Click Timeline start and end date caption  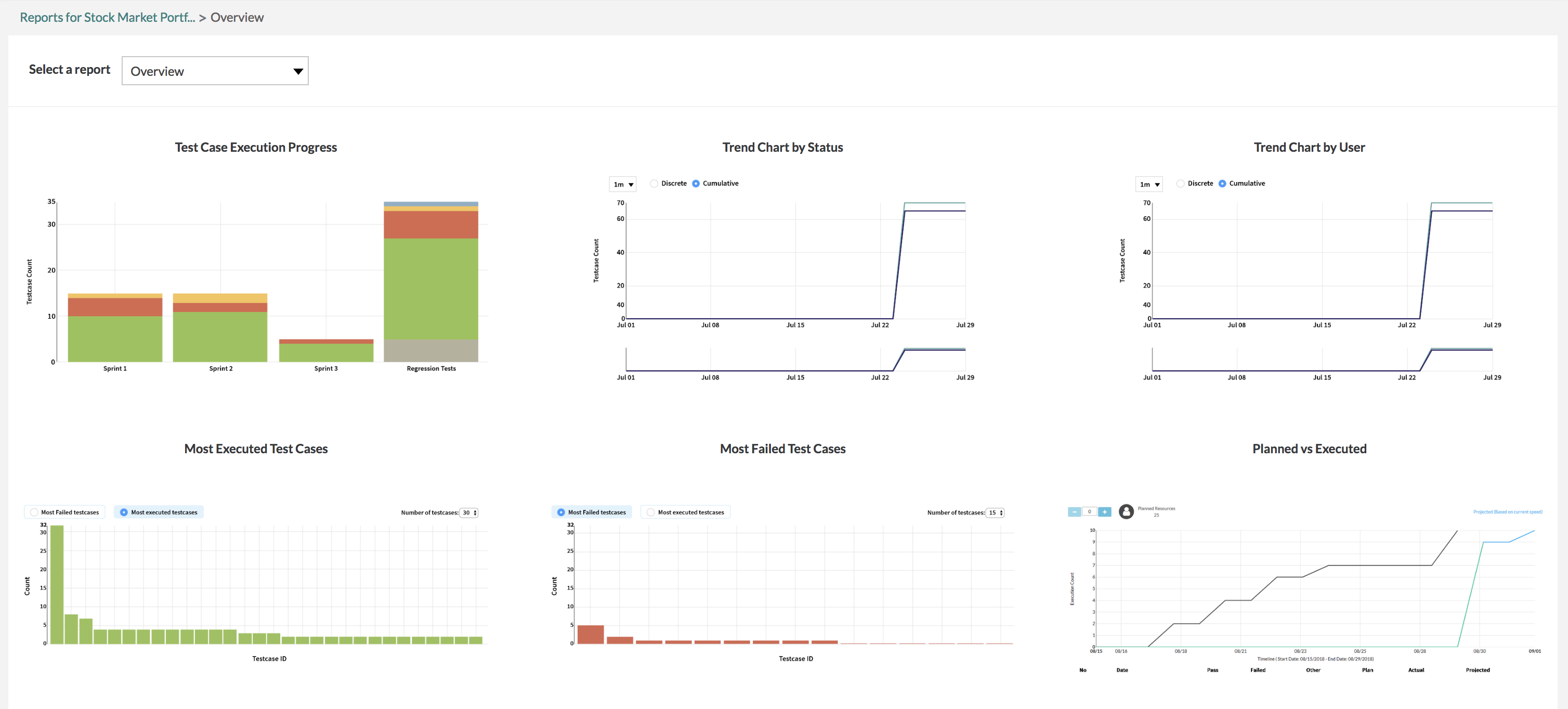pos(1315,659)
